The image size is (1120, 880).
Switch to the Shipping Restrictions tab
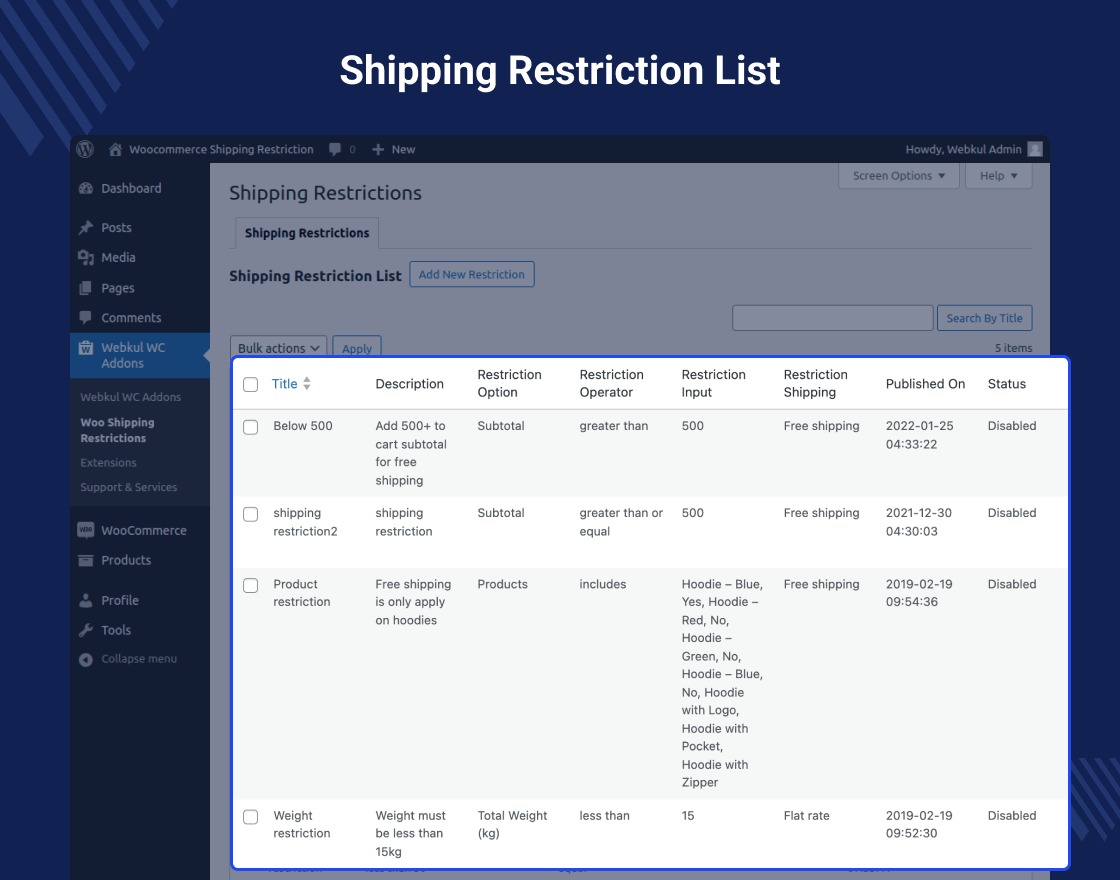(306, 233)
